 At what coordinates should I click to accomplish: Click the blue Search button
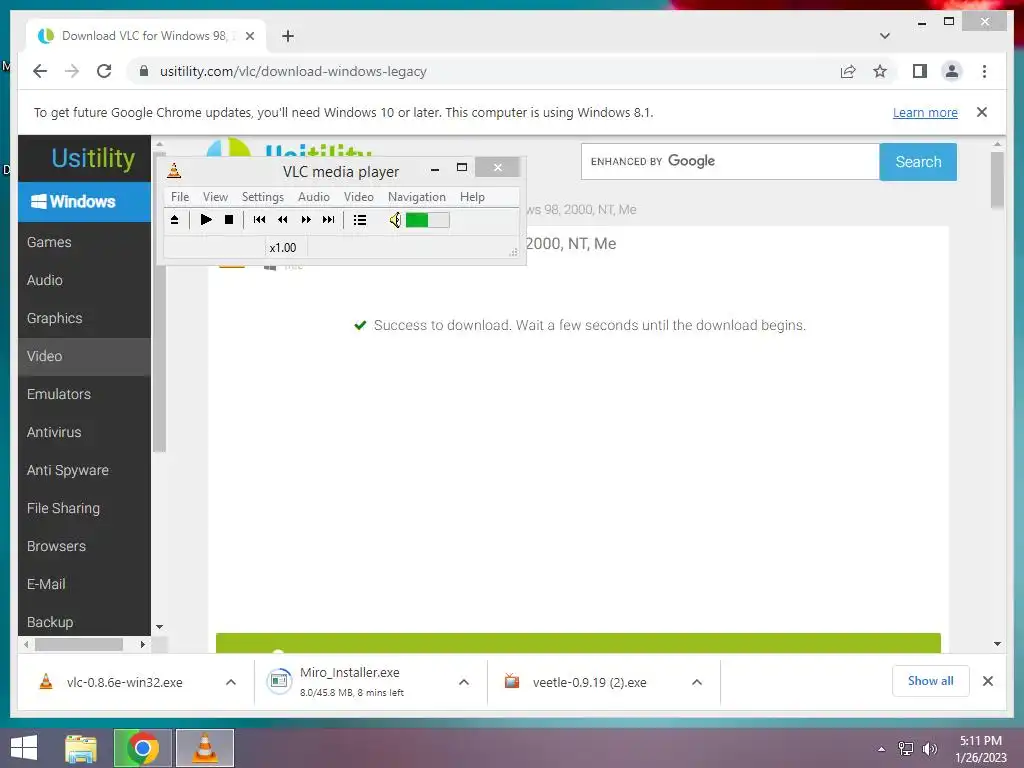(918, 161)
